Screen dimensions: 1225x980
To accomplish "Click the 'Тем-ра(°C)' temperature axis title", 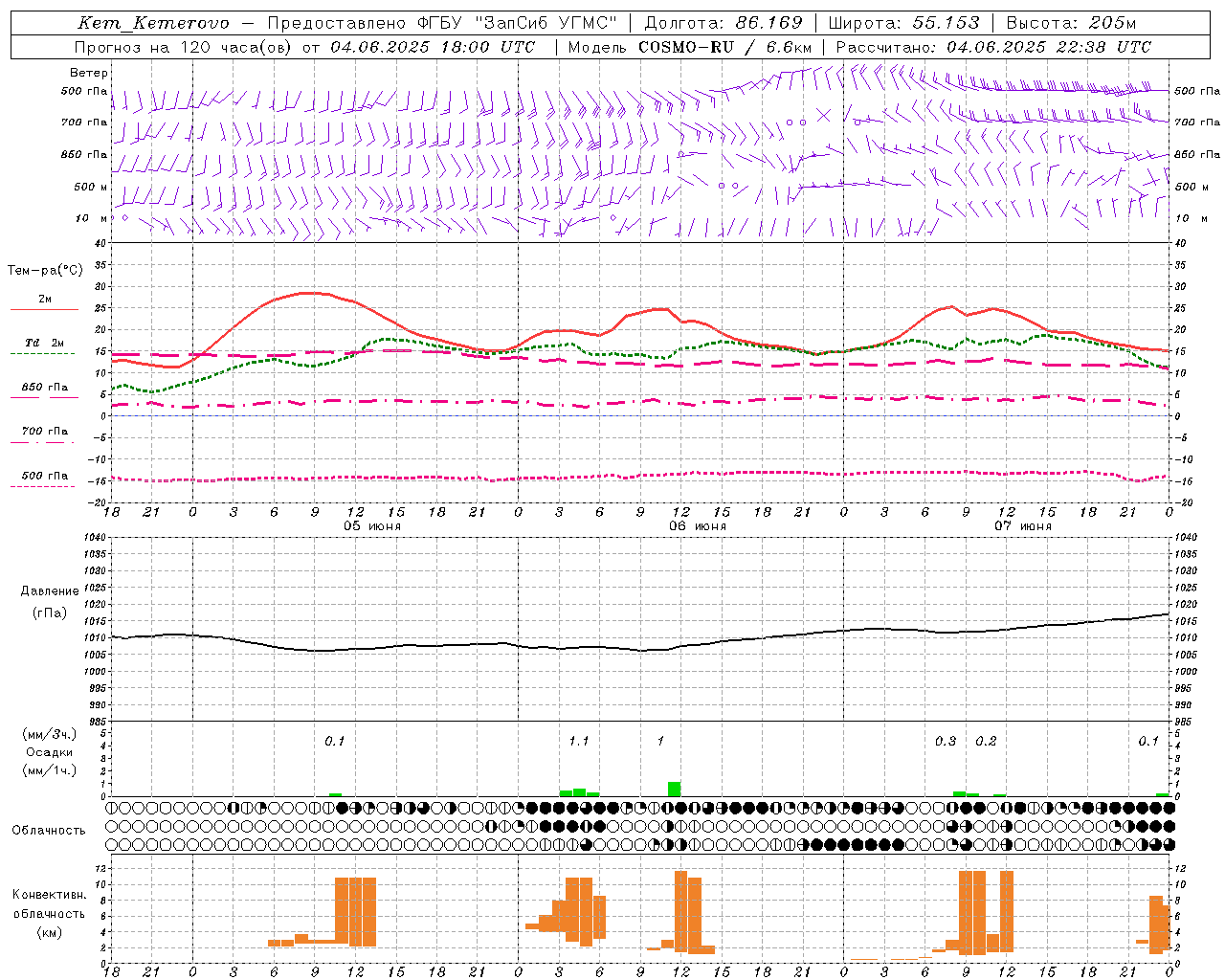I will point(45,271).
